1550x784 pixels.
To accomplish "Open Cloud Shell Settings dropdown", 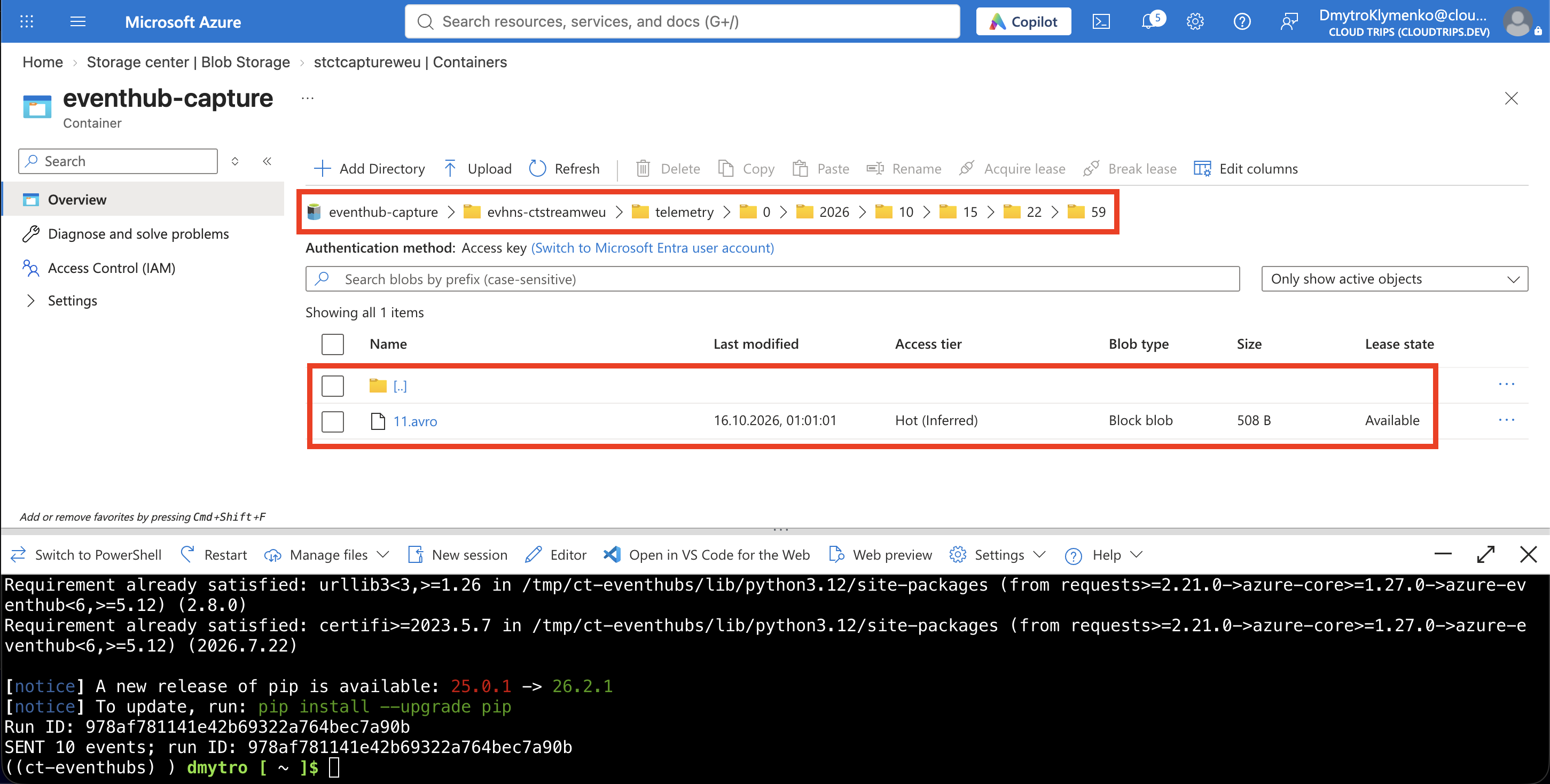I will point(998,554).
